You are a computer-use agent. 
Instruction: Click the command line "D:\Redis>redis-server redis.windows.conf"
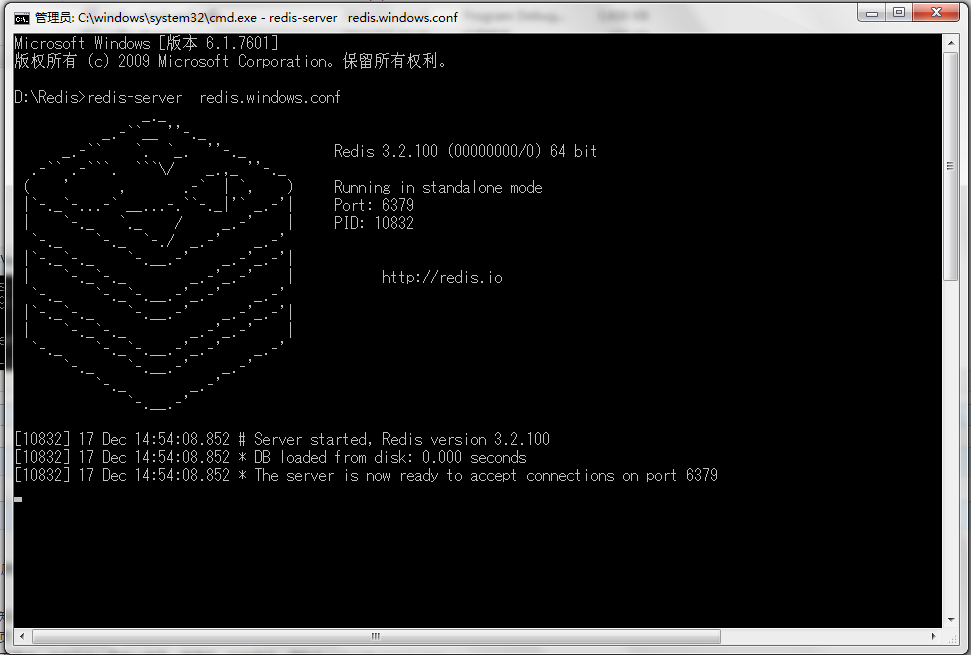177,97
